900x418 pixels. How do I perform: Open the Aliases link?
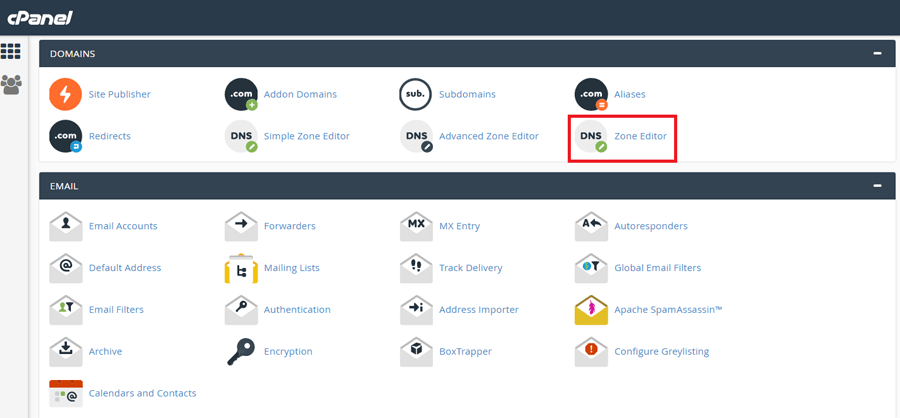[630, 94]
